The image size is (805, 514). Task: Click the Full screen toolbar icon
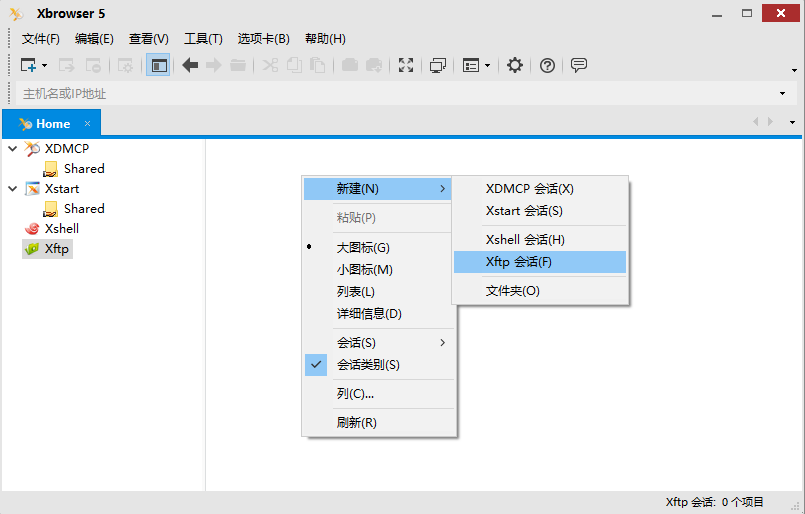point(406,65)
